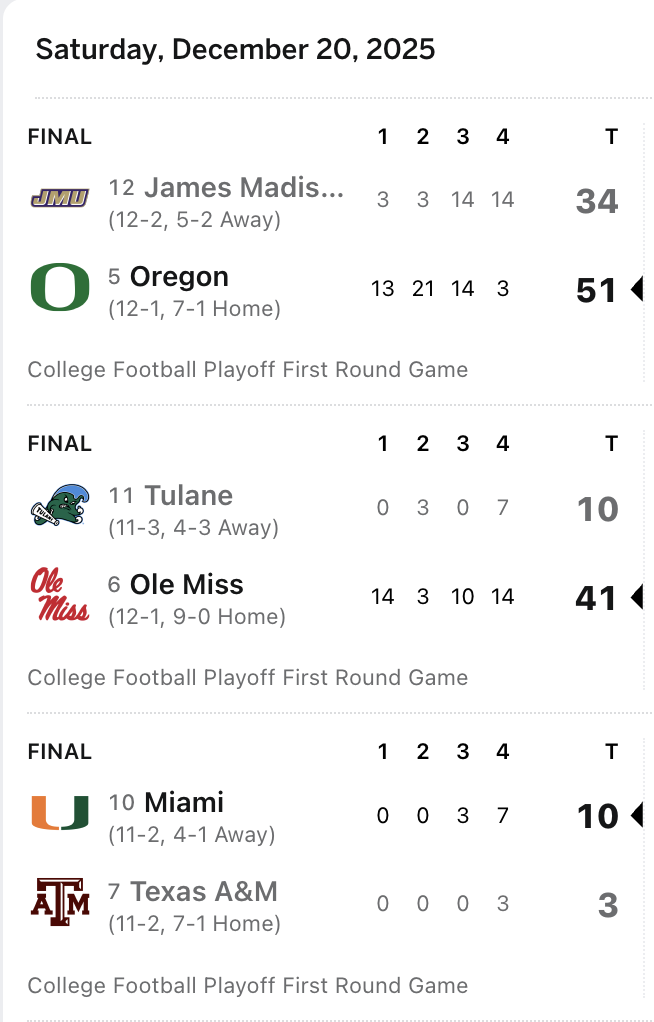The height and width of the screenshot is (1022, 654).
Task: Select the Ole Miss team name
Action: [x=186, y=585]
